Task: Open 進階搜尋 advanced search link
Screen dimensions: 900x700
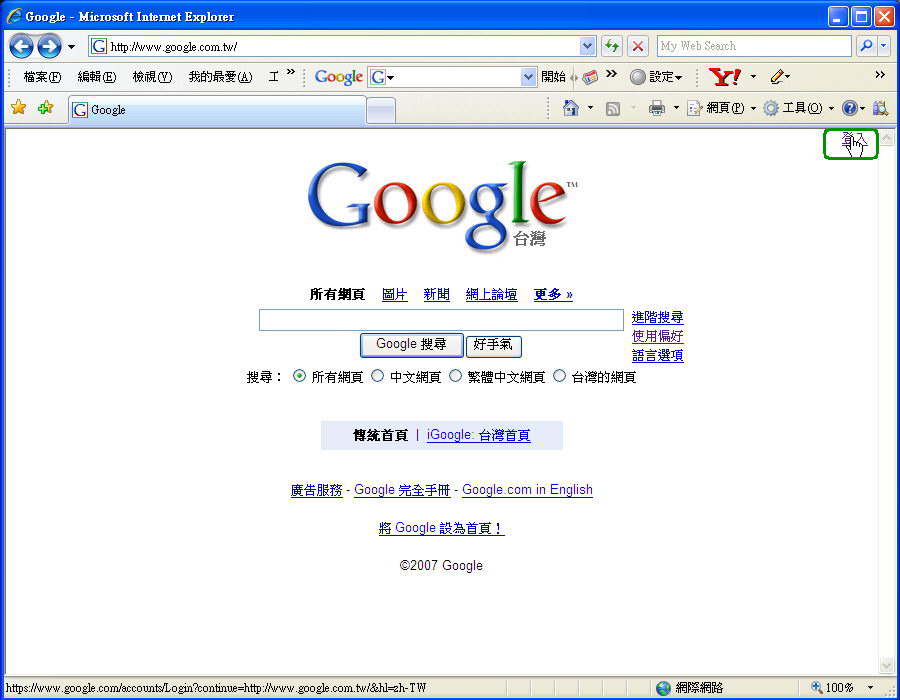Action: [x=658, y=317]
